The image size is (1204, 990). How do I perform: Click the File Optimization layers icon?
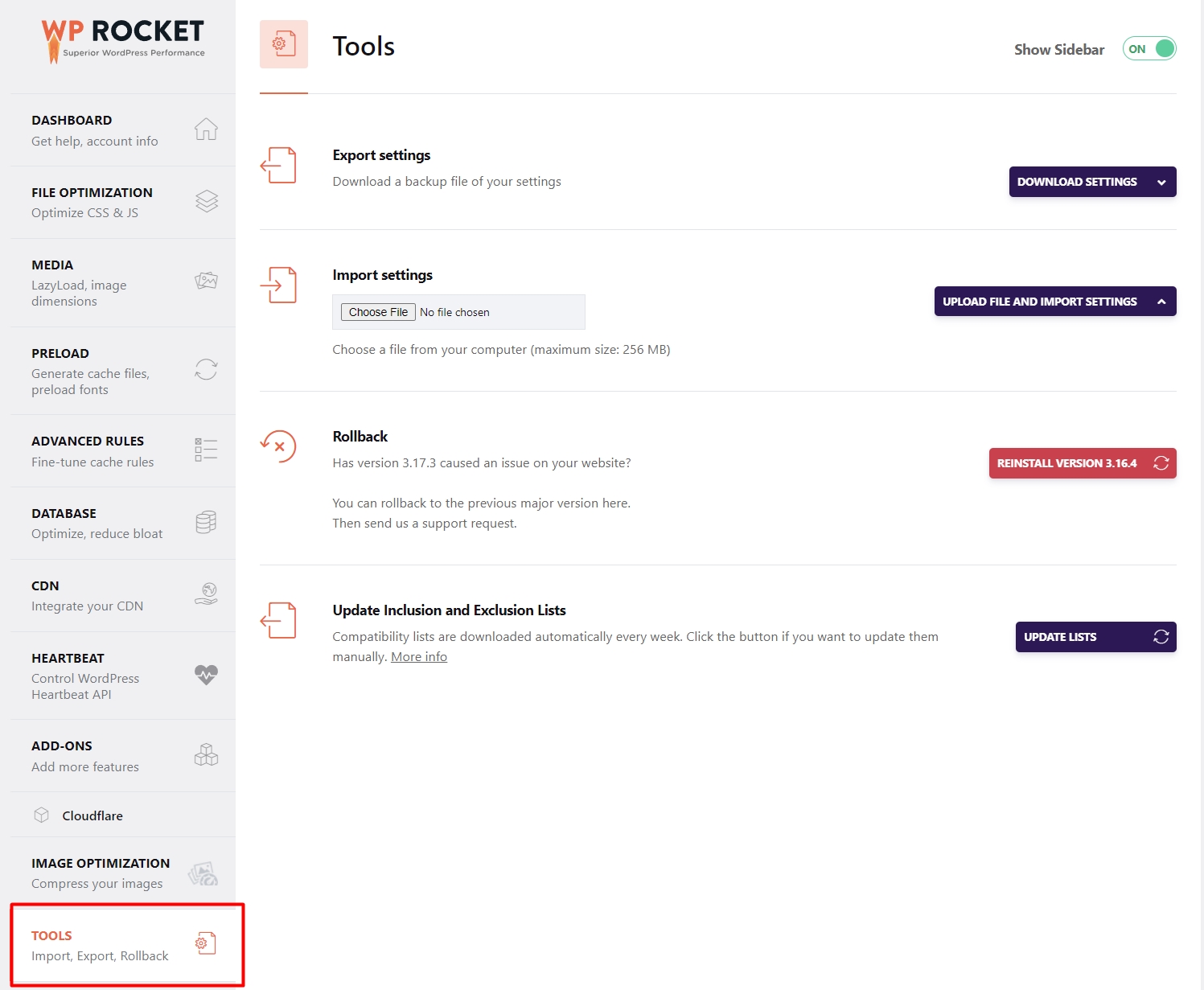coord(207,201)
